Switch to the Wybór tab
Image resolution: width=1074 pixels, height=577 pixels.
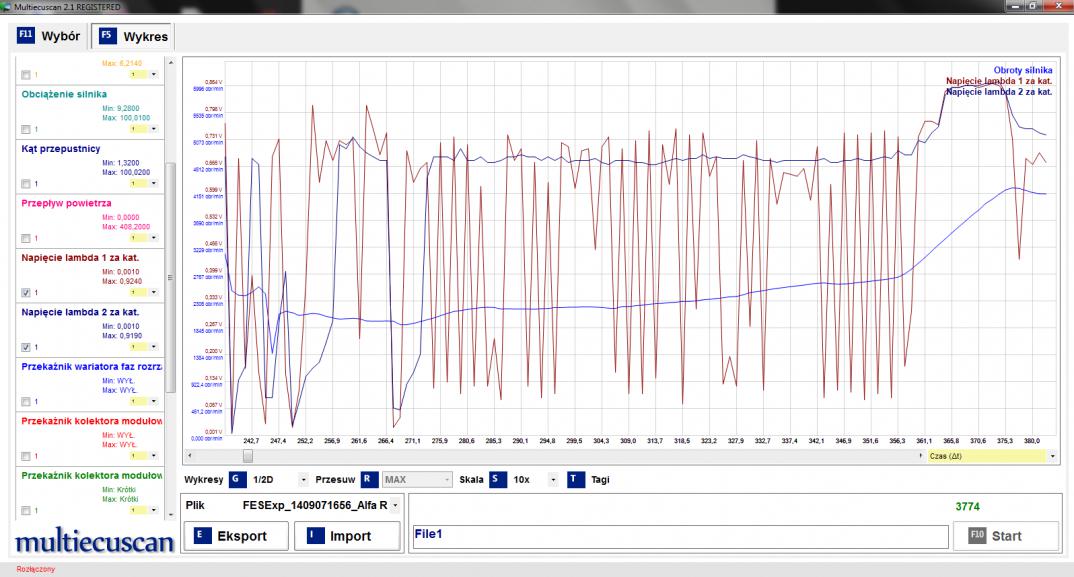coord(49,37)
